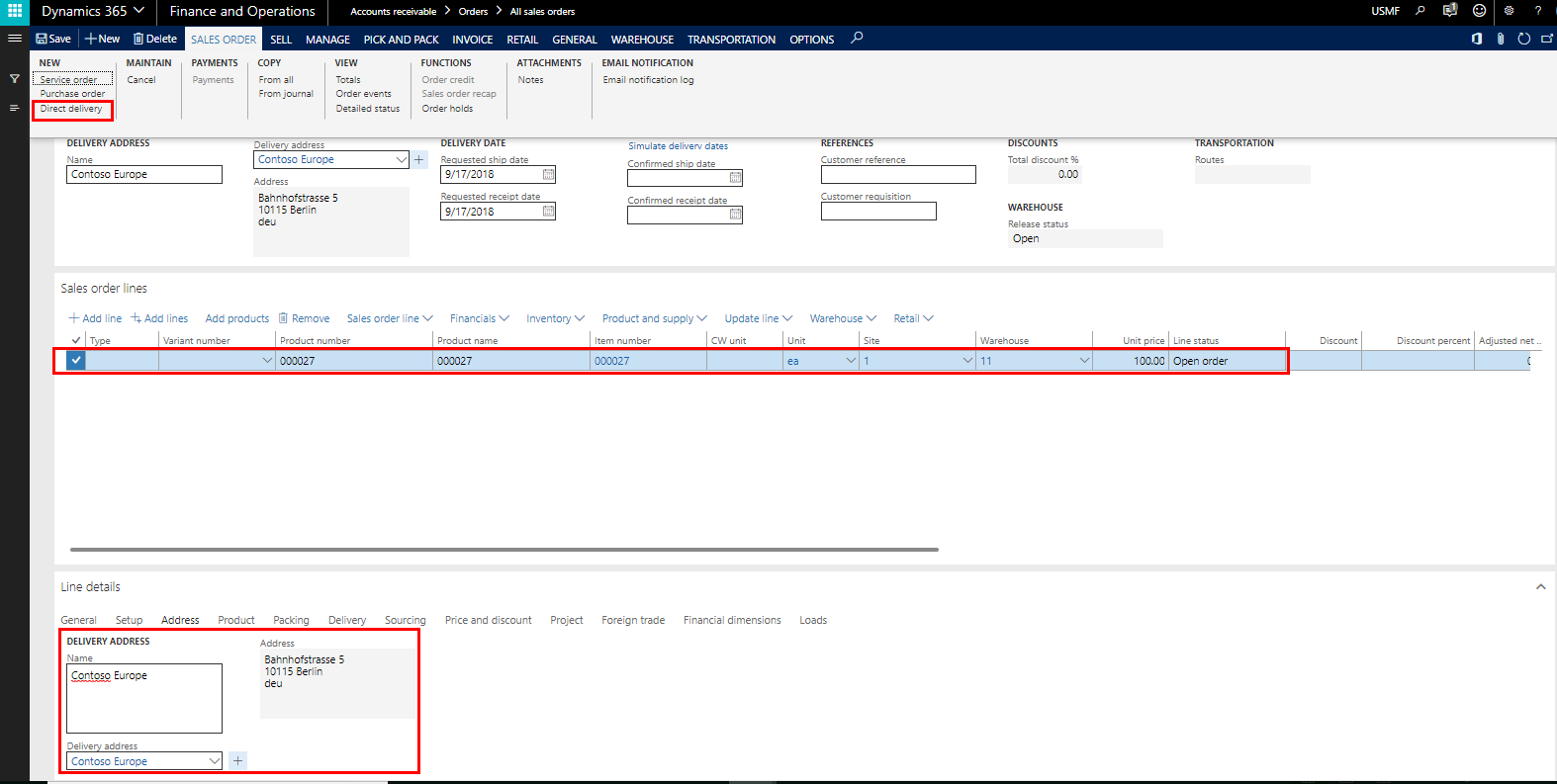This screenshot has width=1557, height=784.
Task: Expand the Warehouse menu in lines toolbar
Action: pyautogui.click(x=844, y=318)
